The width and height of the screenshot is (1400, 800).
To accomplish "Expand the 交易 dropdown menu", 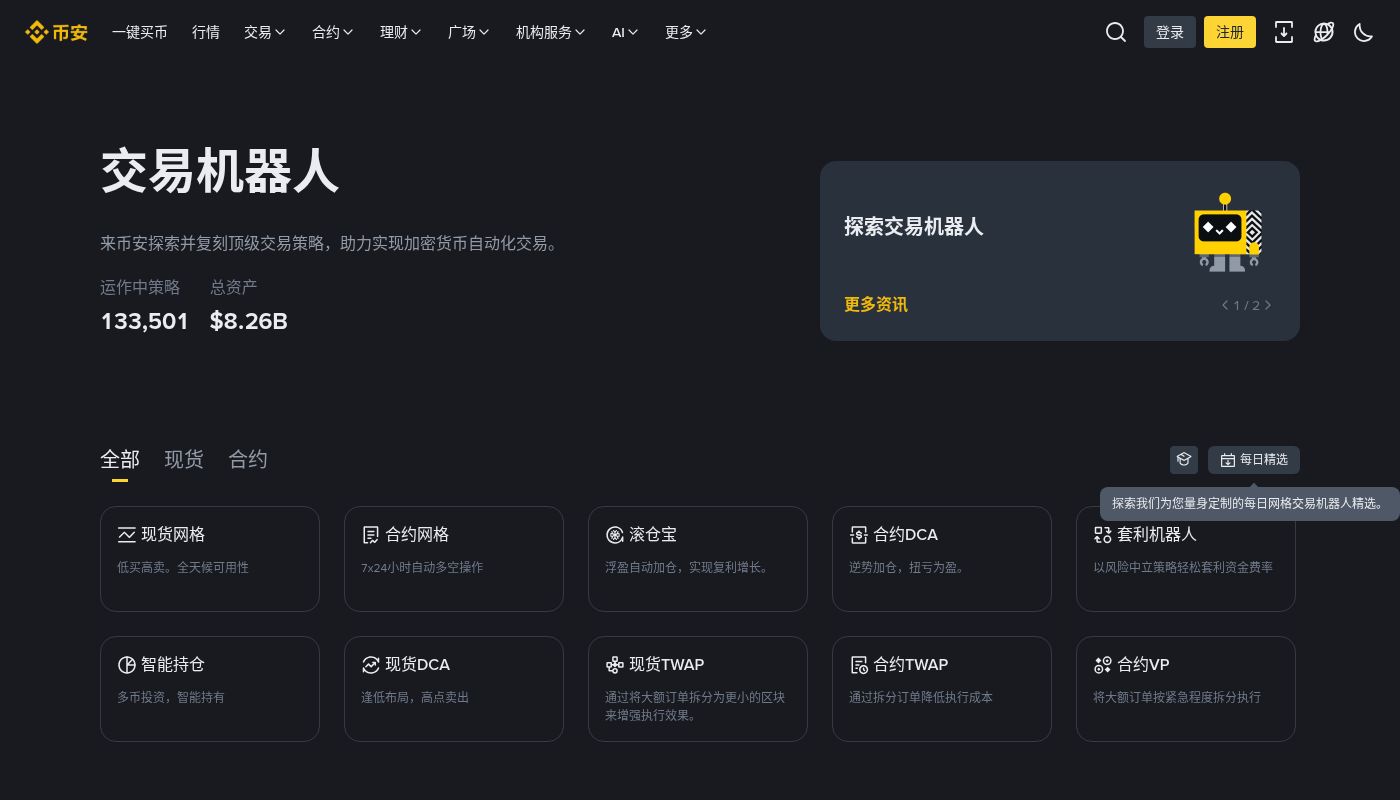I will (x=265, y=32).
